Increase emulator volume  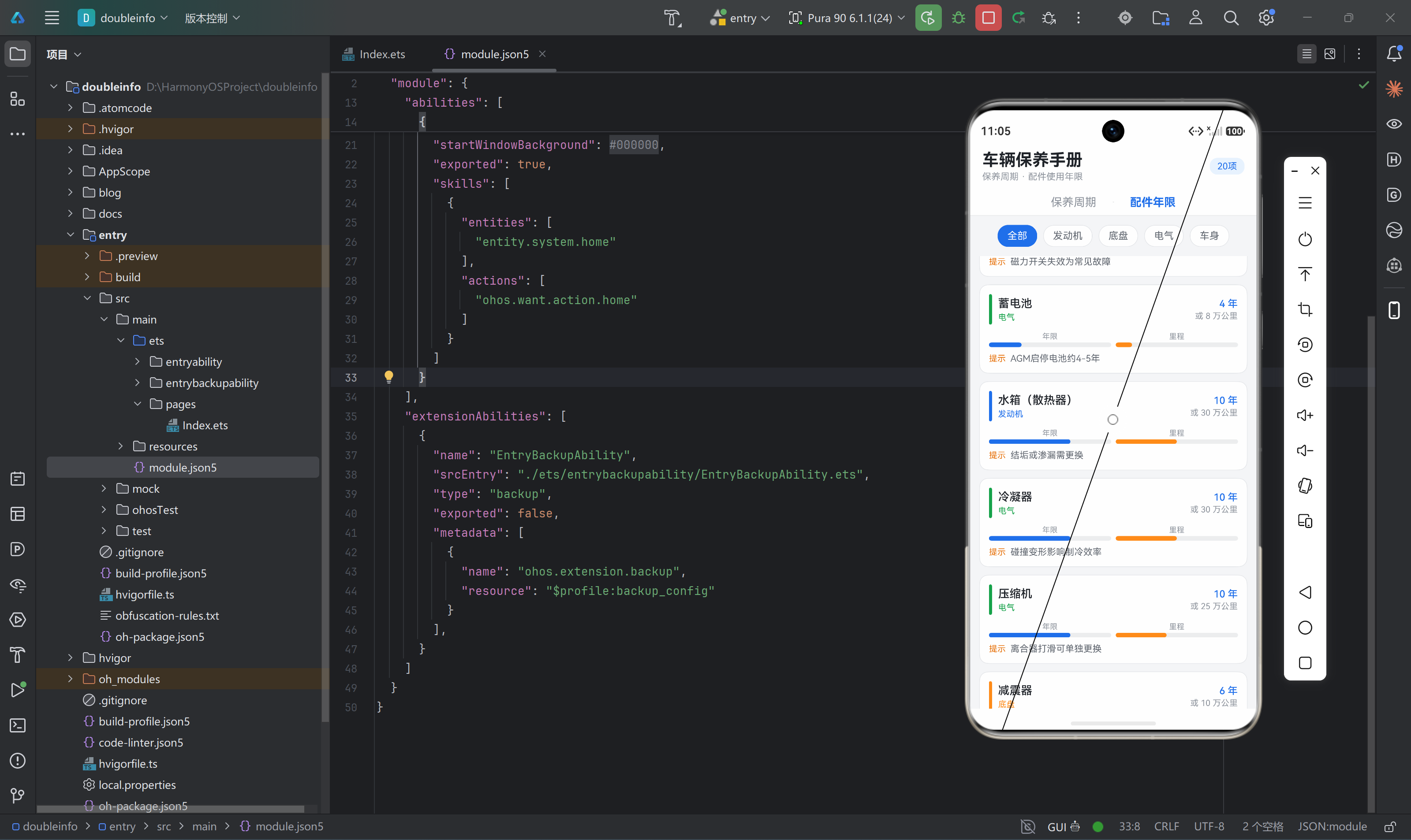(x=1305, y=415)
